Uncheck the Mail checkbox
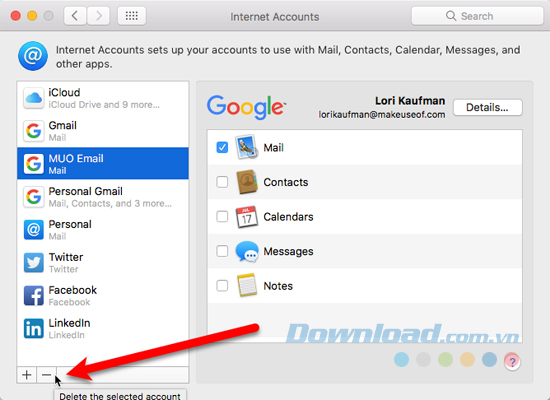550x400 pixels. tap(222, 147)
